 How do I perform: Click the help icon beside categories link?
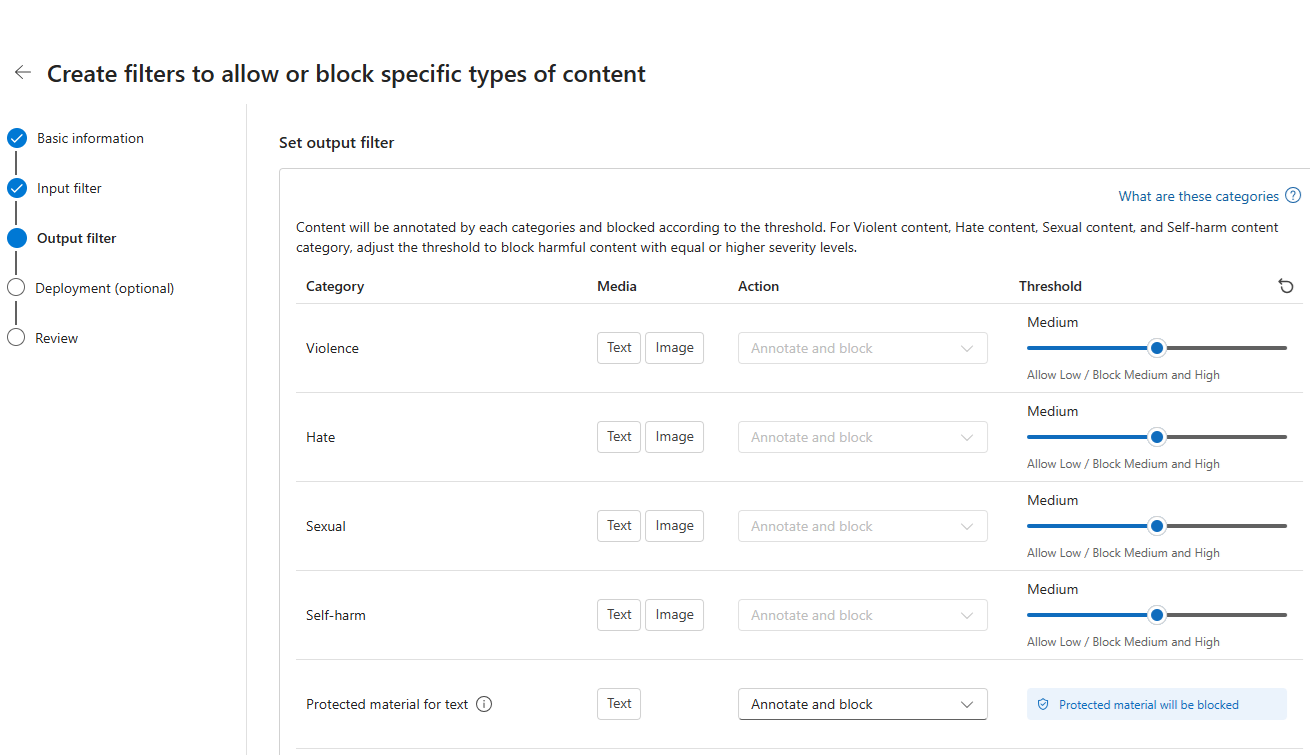coord(1293,196)
